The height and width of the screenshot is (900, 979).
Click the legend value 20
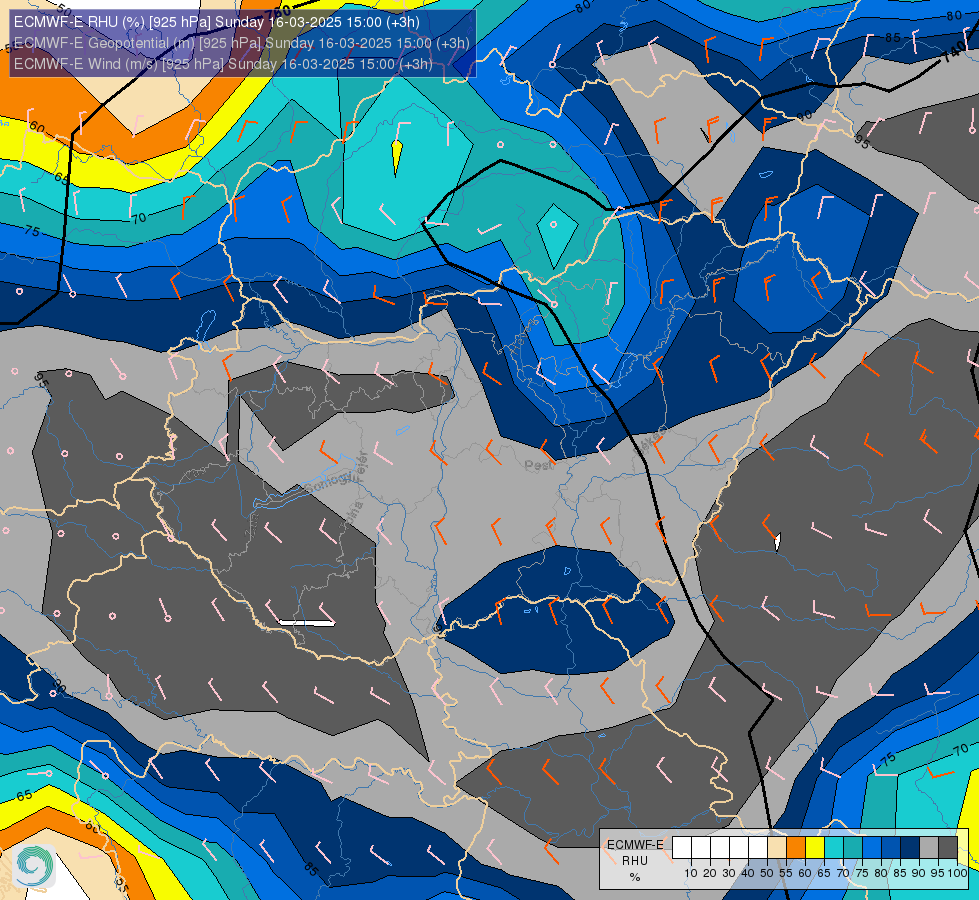click(710, 873)
